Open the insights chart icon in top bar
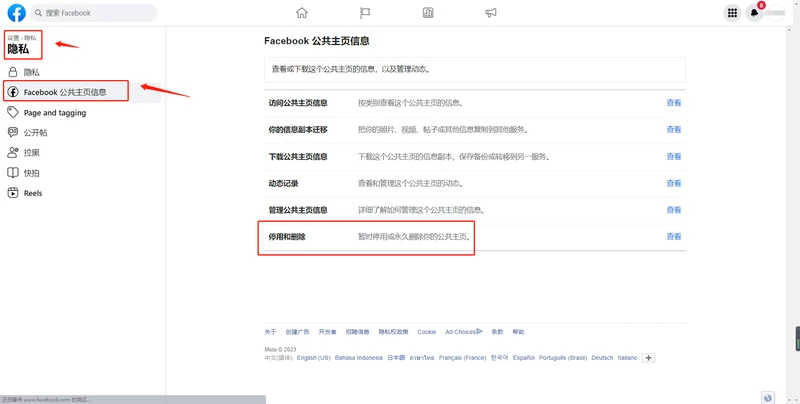Viewport: 800px width, 404px height. click(x=428, y=13)
